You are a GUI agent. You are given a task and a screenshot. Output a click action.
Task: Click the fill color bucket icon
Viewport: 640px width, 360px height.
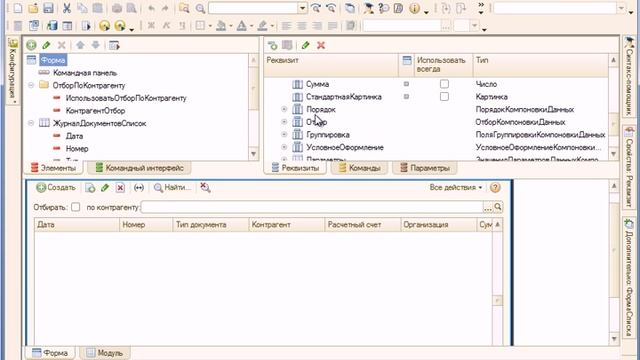(x=221, y=26)
